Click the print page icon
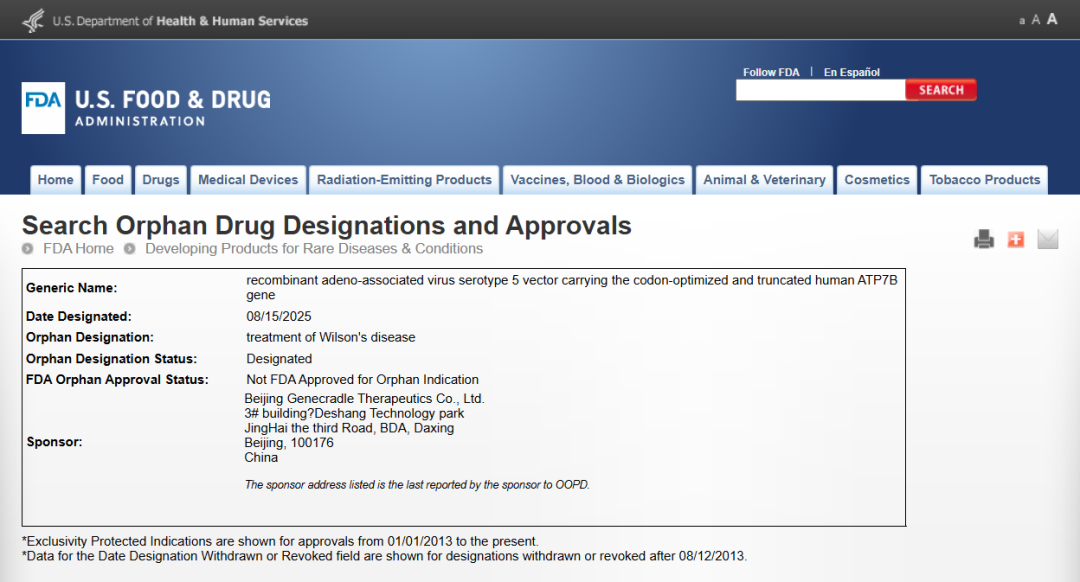Image resolution: width=1080 pixels, height=582 pixels. tap(984, 239)
